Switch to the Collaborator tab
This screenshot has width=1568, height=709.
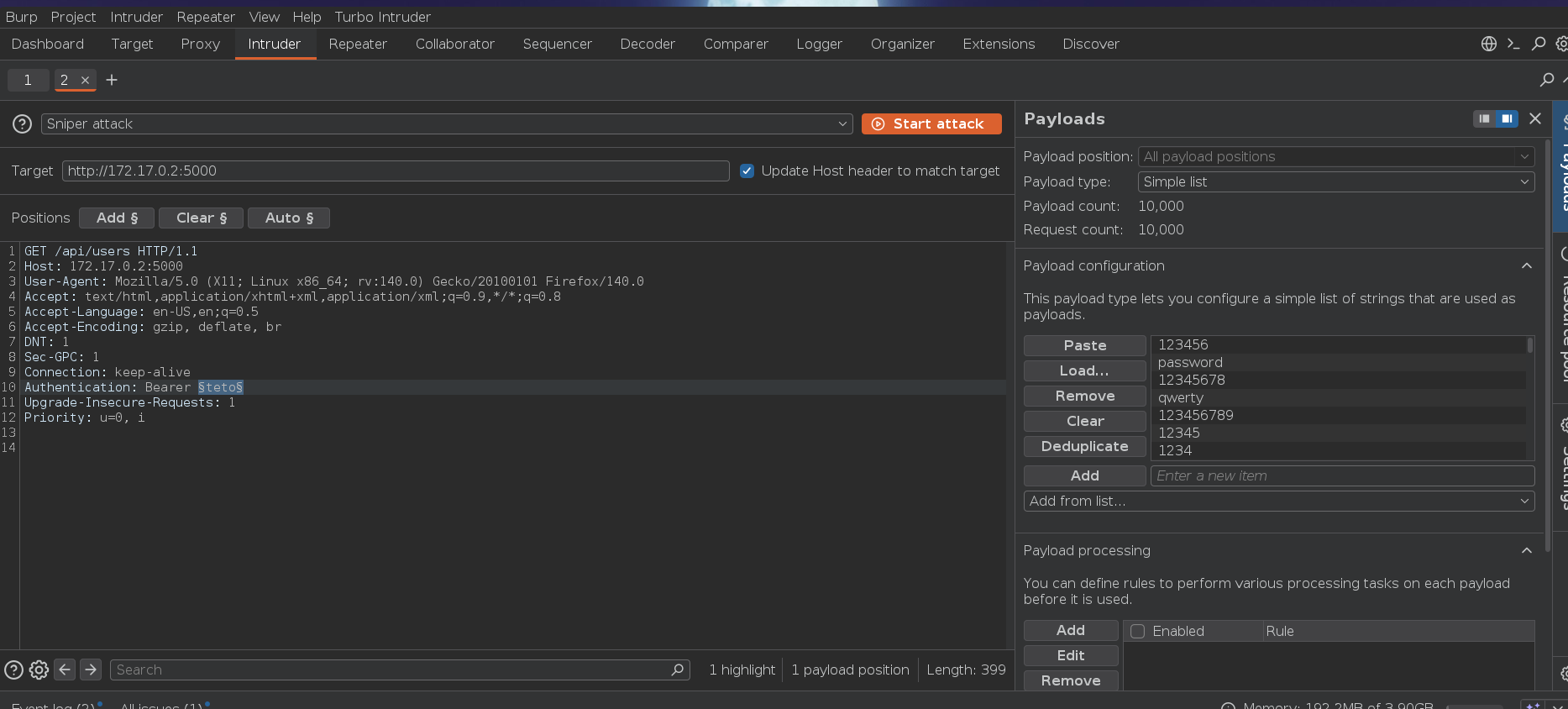point(455,44)
